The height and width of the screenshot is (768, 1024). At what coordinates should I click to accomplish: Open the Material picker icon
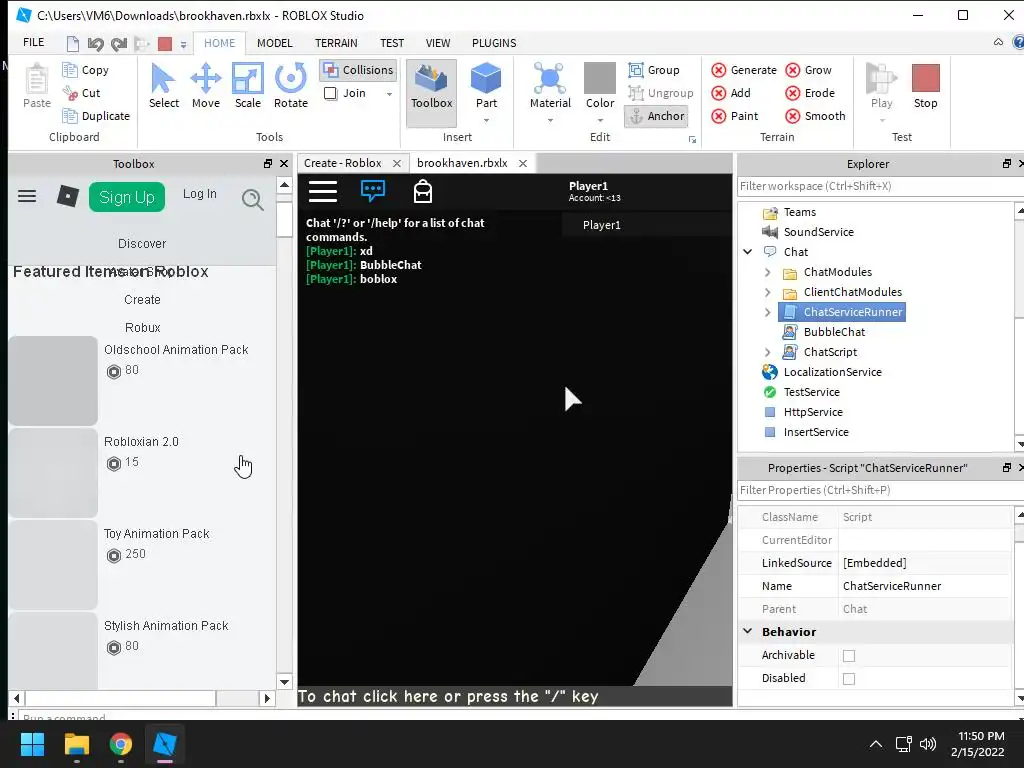click(x=550, y=78)
